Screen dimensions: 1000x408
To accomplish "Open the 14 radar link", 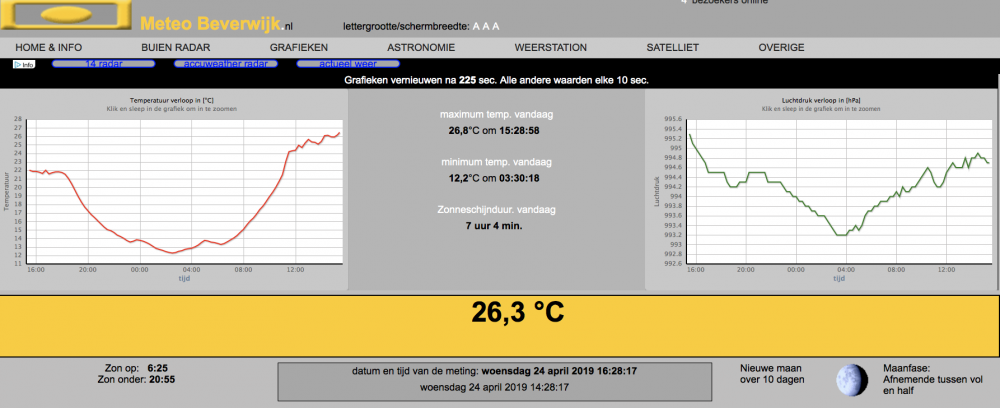I will pos(103,64).
